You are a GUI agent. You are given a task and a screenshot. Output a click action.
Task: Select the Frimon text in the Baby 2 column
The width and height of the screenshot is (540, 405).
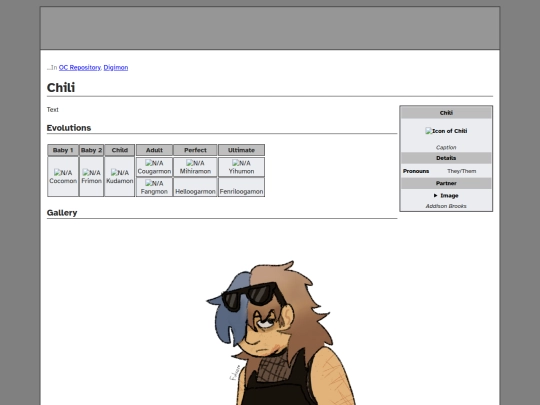pyautogui.click(x=92, y=181)
